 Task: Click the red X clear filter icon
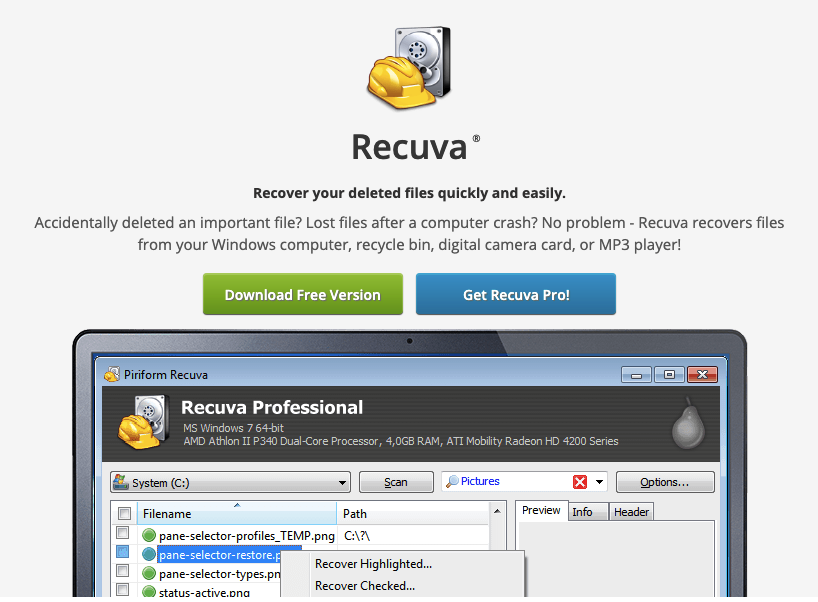[x=580, y=482]
